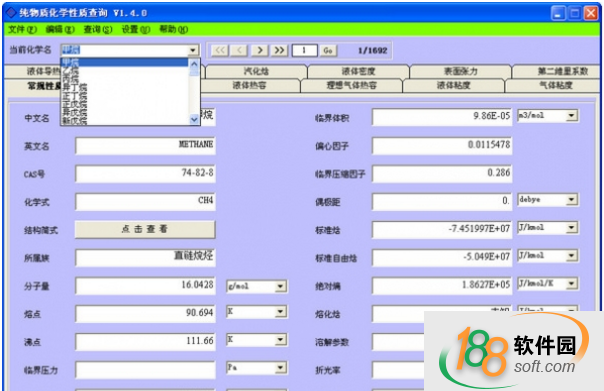Click the 偏心因子 field showing 0.0115478
This screenshot has height=391, width=604.
coord(442,146)
